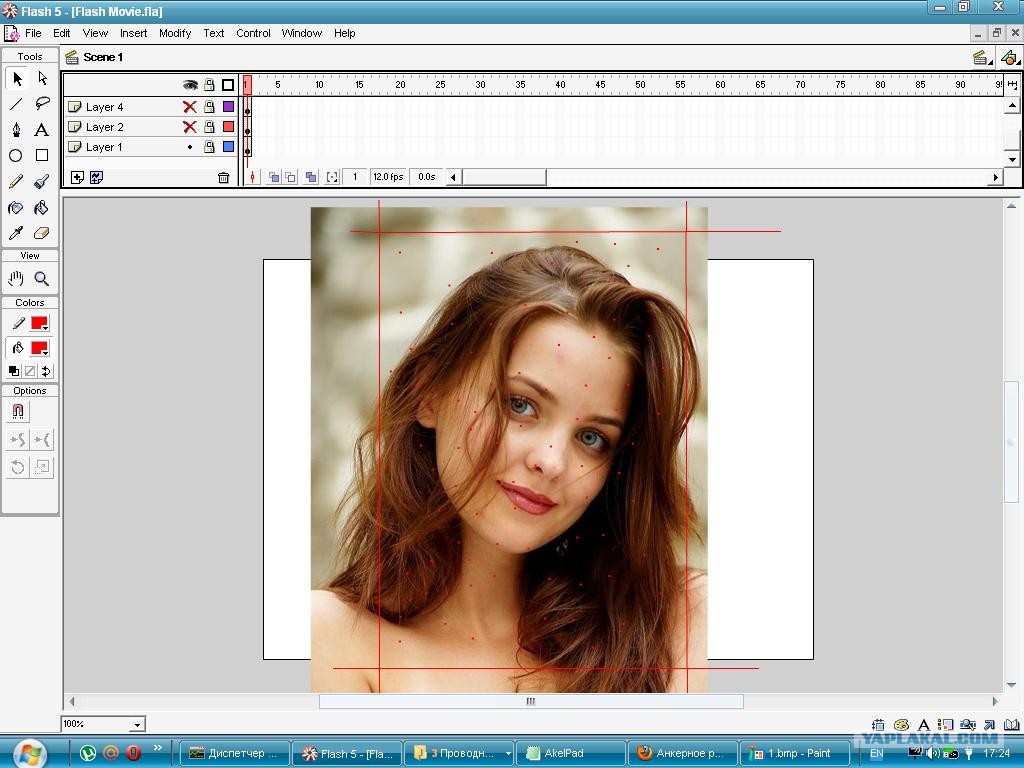The image size is (1024, 768).
Task: Toggle visibility of Layer 2
Action: tap(189, 127)
